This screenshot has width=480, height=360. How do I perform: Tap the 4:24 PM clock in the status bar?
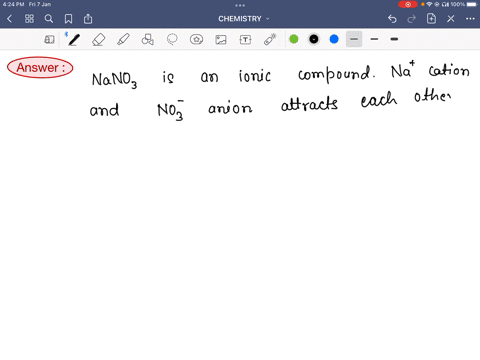13,4
